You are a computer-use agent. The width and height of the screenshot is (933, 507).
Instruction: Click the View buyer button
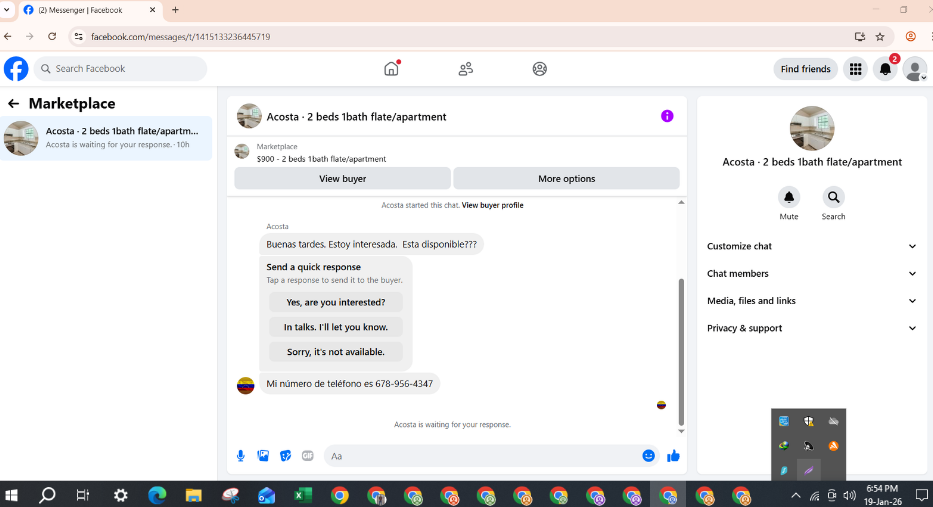(343, 179)
